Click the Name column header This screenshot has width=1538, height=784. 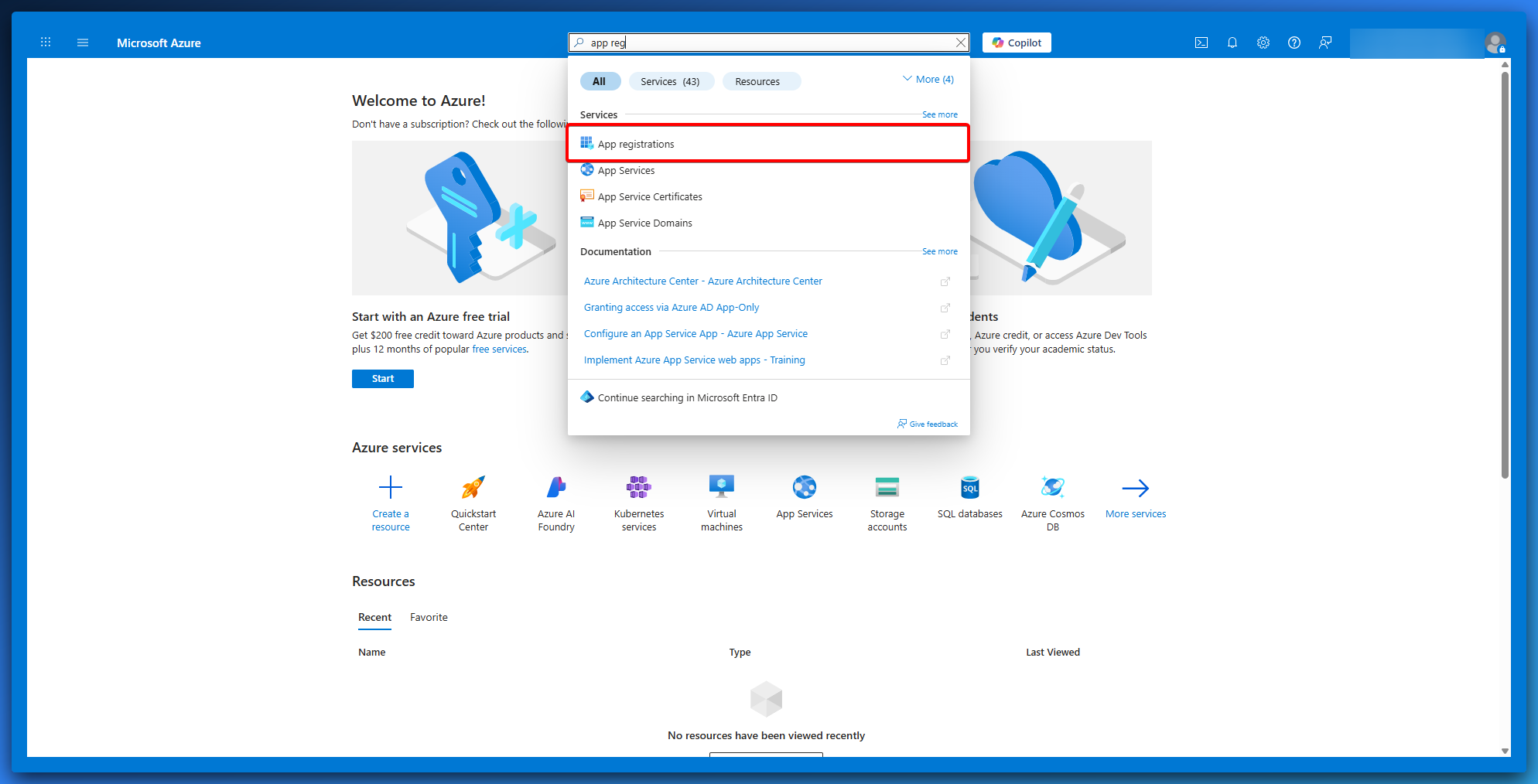click(371, 653)
